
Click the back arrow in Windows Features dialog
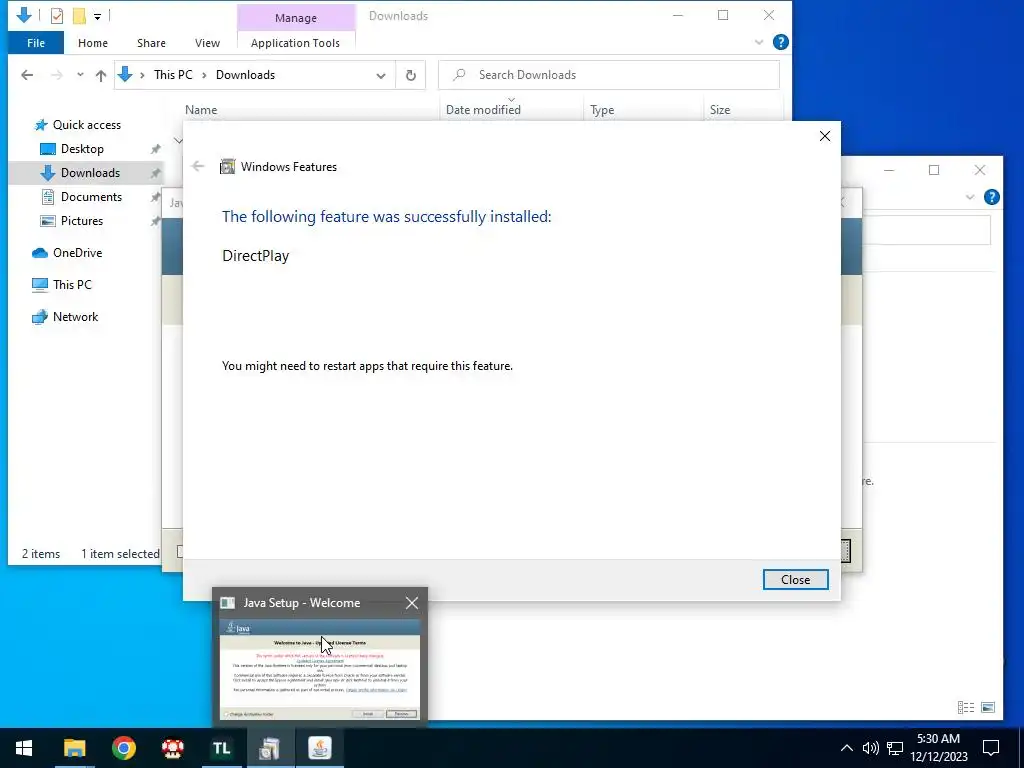pos(198,167)
